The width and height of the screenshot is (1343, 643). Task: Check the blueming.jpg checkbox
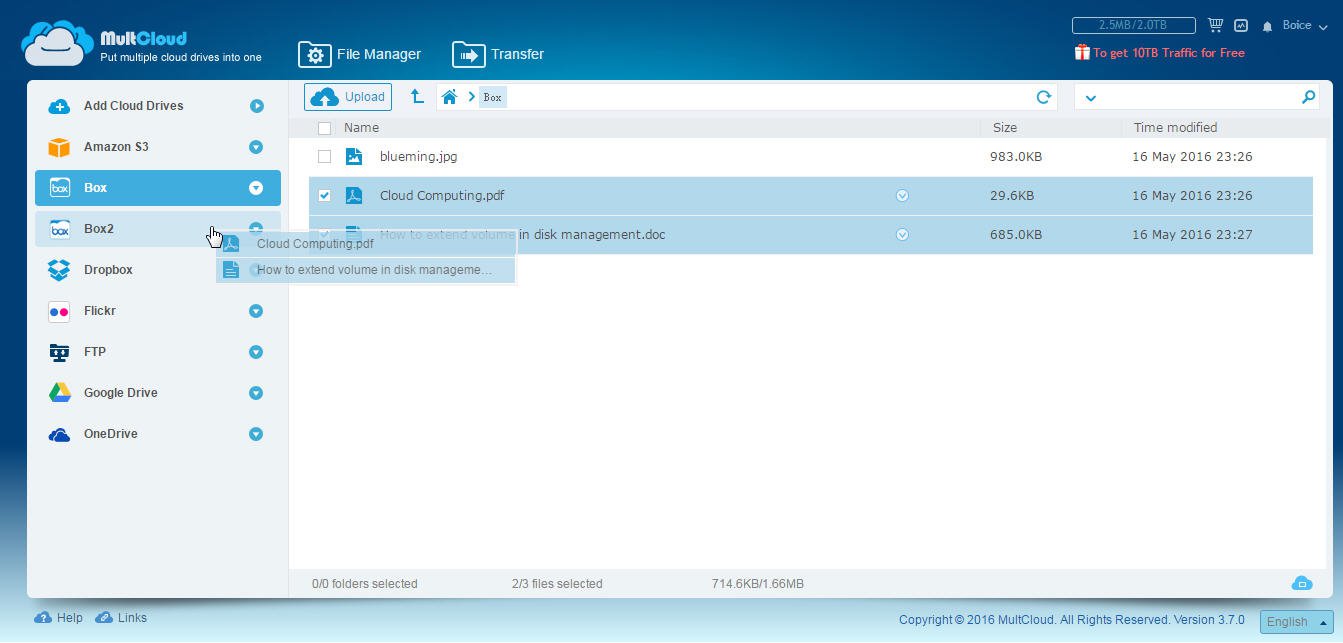click(324, 157)
